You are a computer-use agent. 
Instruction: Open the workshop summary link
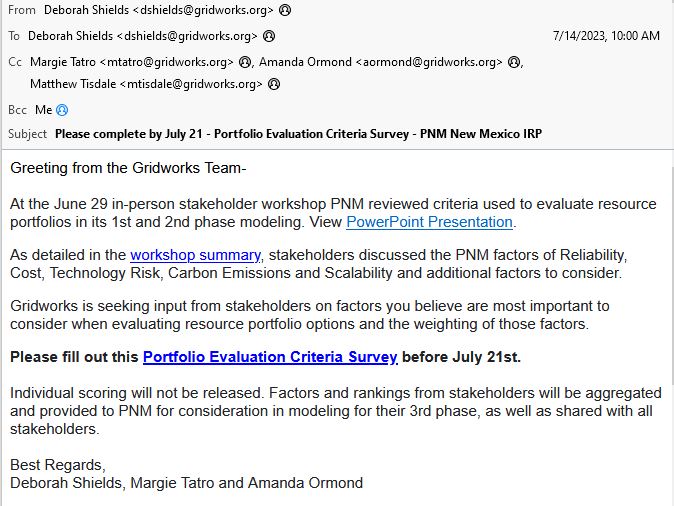(x=196, y=255)
